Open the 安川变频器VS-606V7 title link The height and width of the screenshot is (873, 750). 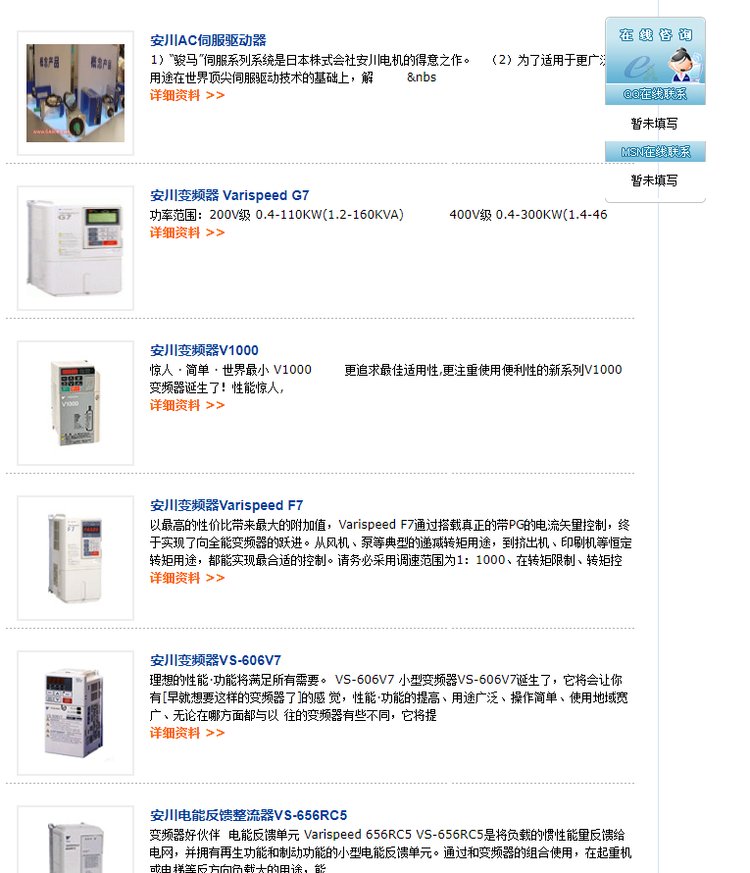(x=215, y=660)
